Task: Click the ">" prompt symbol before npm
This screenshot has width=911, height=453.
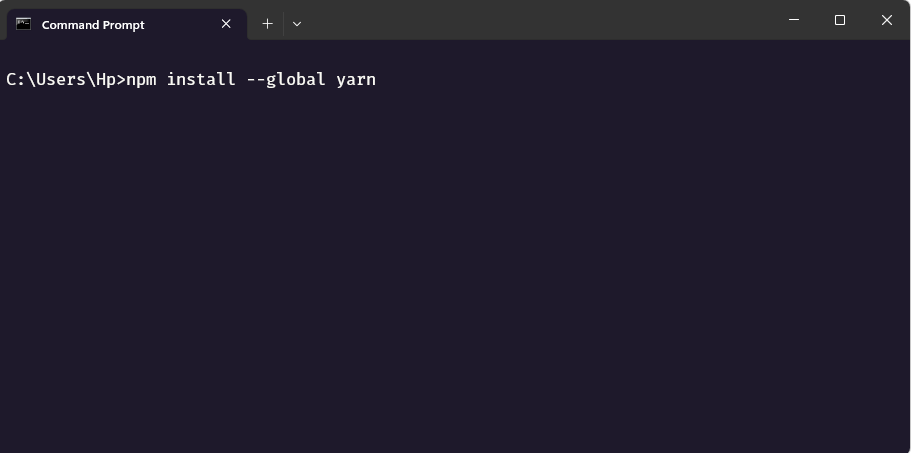Action: tap(121, 79)
